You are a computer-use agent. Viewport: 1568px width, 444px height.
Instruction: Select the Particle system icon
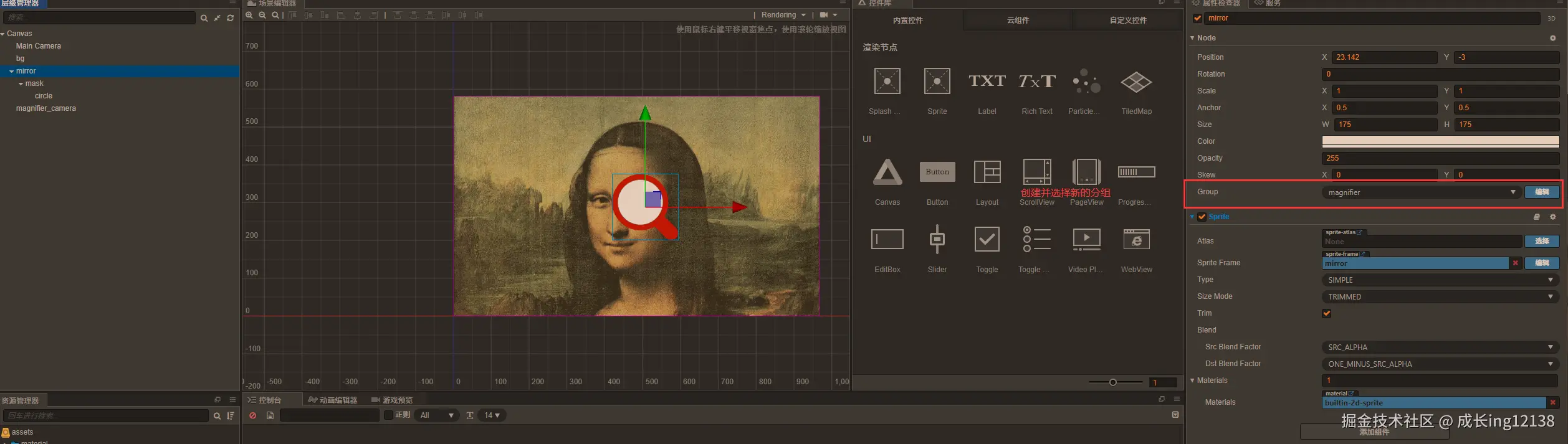tap(1086, 82)
